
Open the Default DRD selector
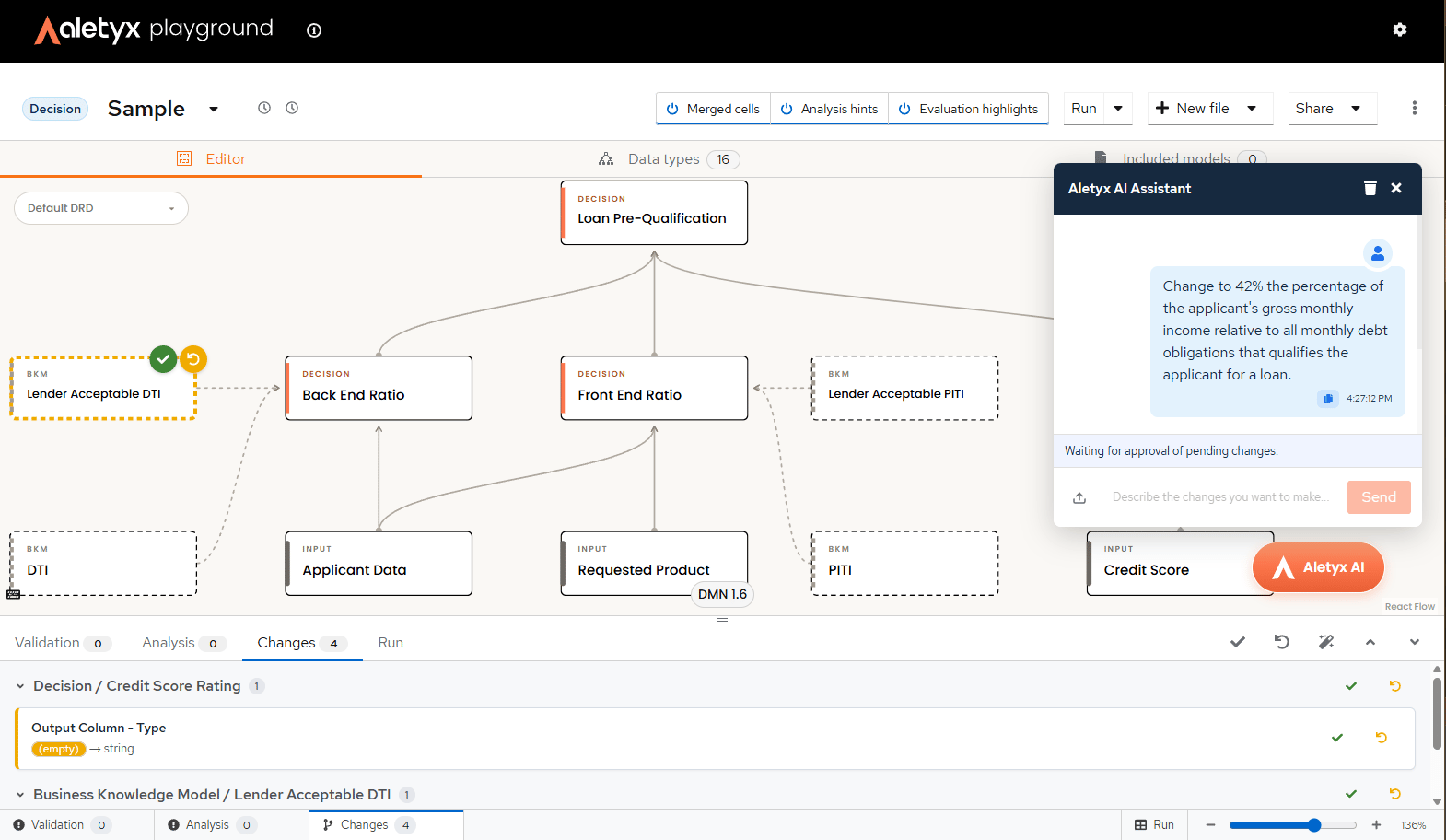(101, 208)
